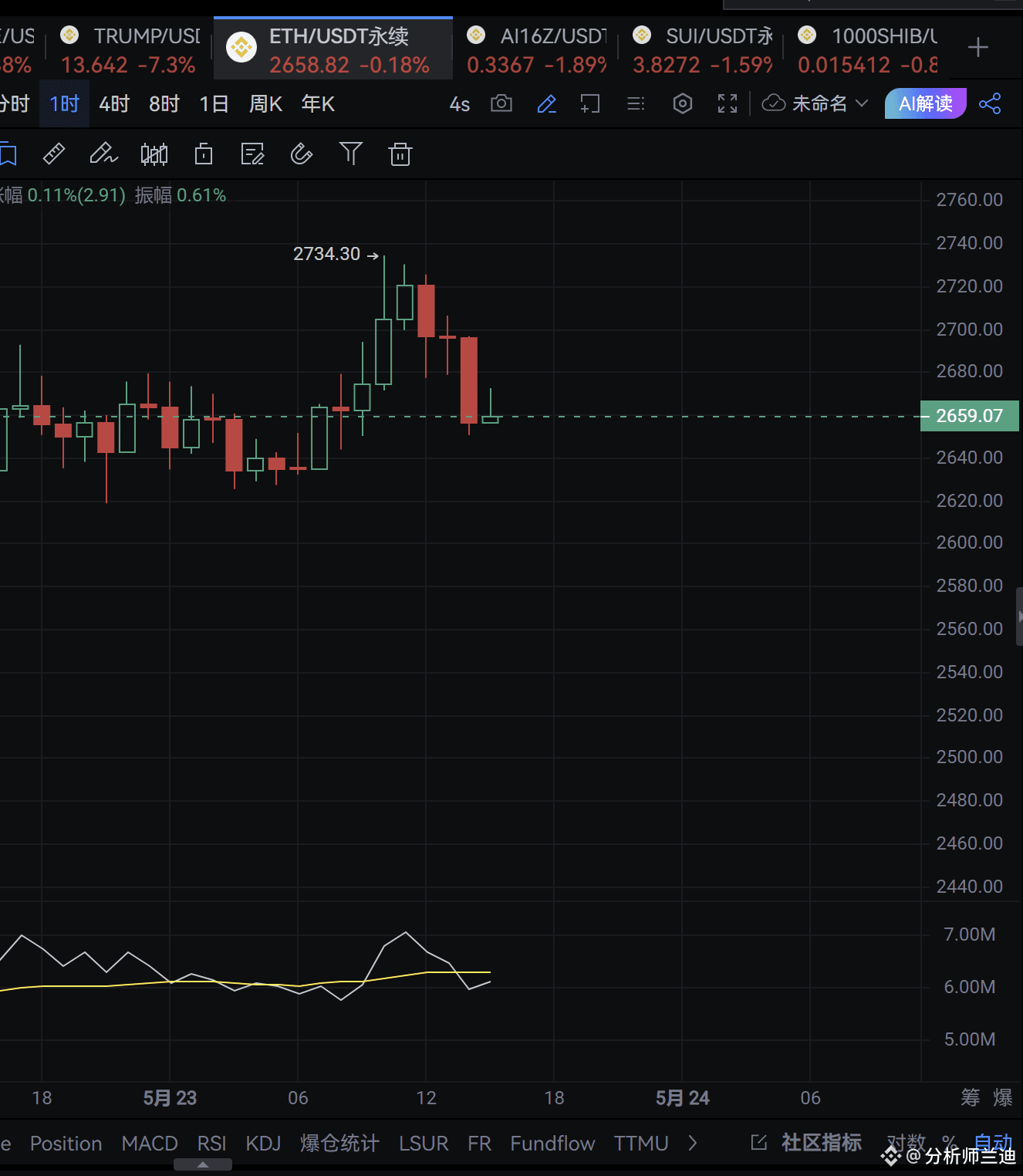Screen dimensions: 1023x1176
Task: Click the 振幅 0.61% amplitude readout
Action: tap(181, 195)
